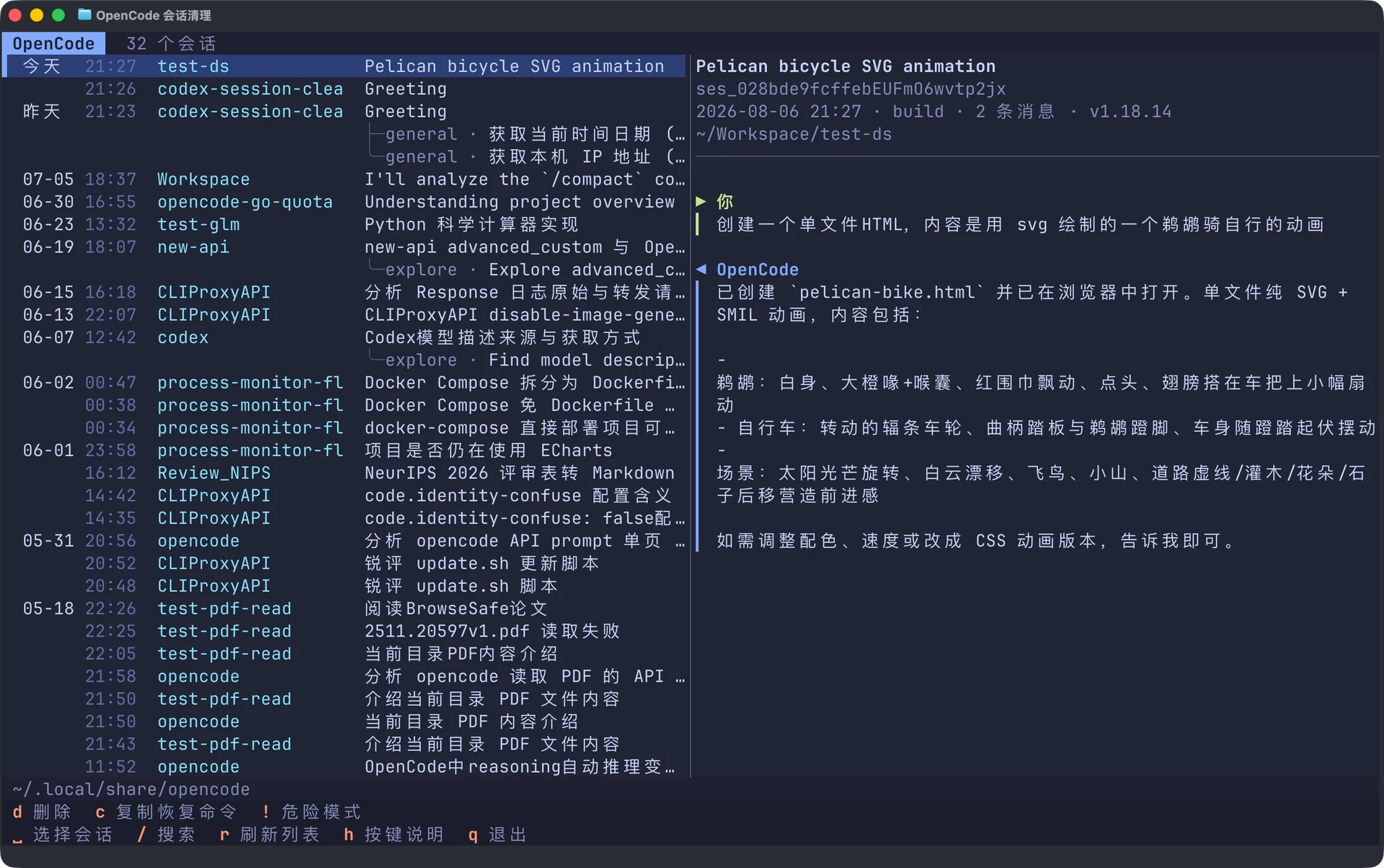Screen dimensions: 1384x868
Task: Select the 22:05 当前目录PDF内容介绍 session
Action: click(x=345, y=654)
